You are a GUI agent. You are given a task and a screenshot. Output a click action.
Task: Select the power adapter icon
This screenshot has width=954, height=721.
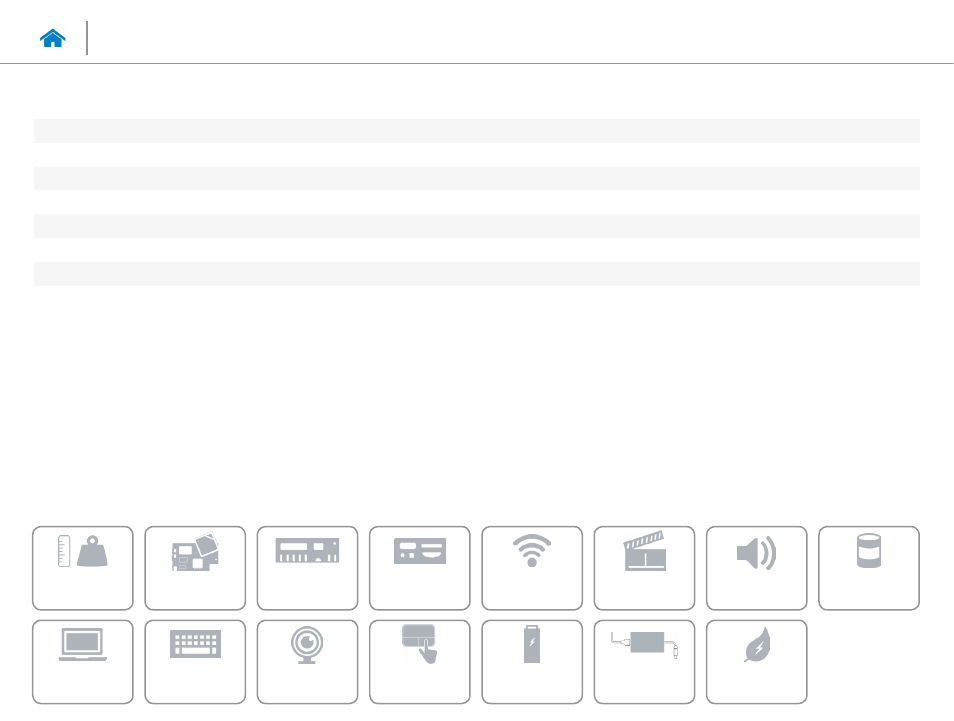pyautogui.click(x=643, y=661)
